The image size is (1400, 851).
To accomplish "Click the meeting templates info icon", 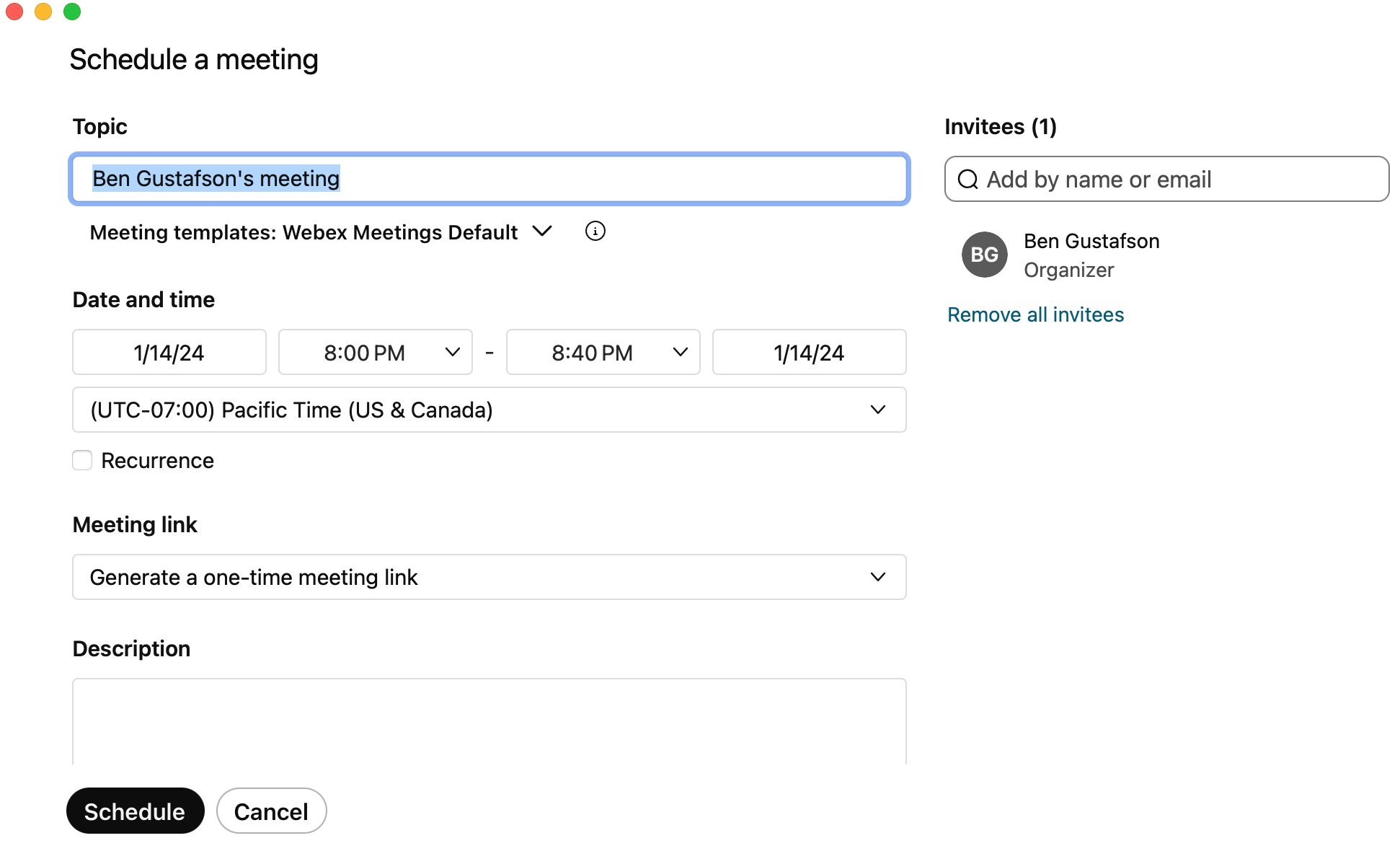I will 595,232.
